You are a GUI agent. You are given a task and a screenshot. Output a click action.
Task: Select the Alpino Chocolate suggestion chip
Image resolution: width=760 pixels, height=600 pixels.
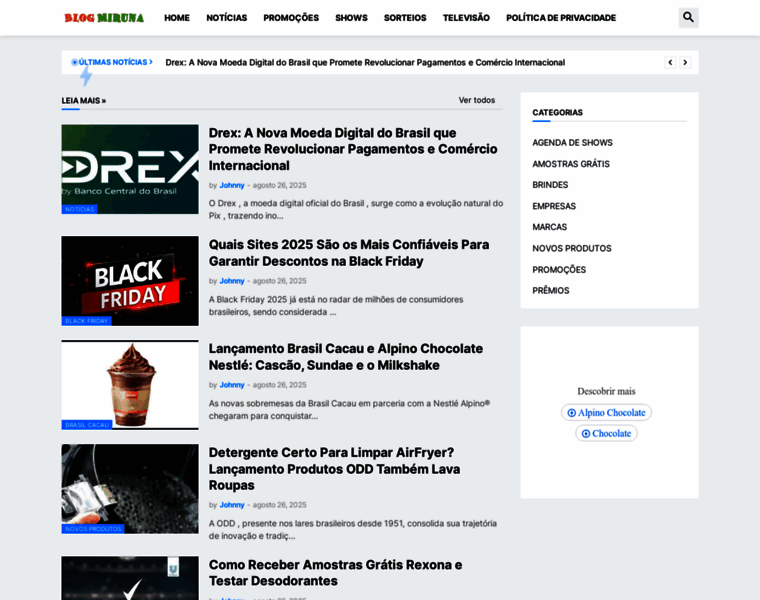[606, 412]
